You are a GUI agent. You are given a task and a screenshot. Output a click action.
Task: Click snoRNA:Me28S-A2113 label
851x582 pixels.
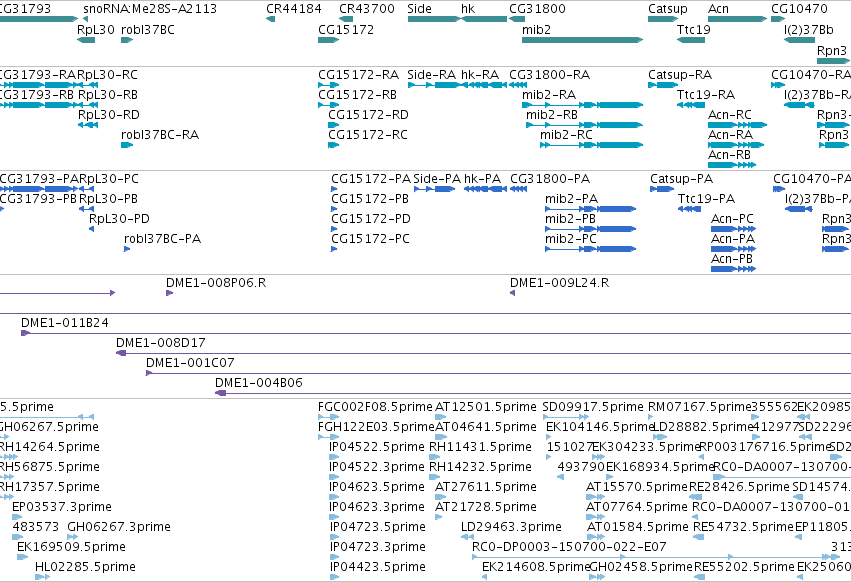click(150, 9)
